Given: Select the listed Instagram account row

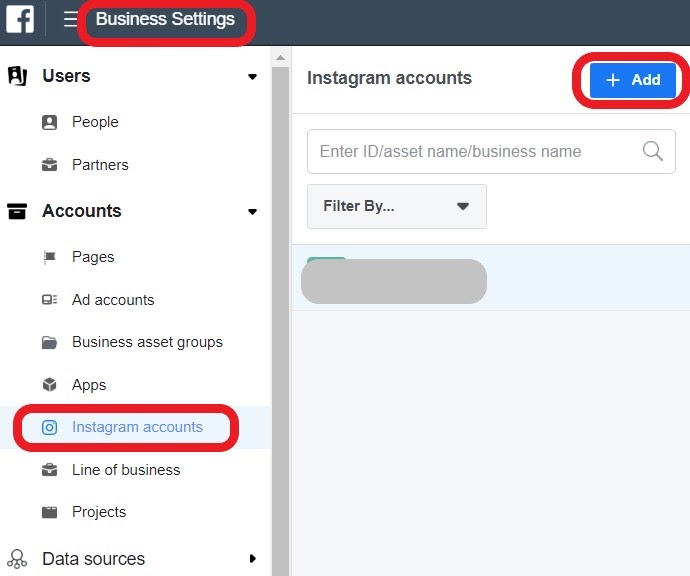Looking at the screenshot, I should tap(490, 278).
